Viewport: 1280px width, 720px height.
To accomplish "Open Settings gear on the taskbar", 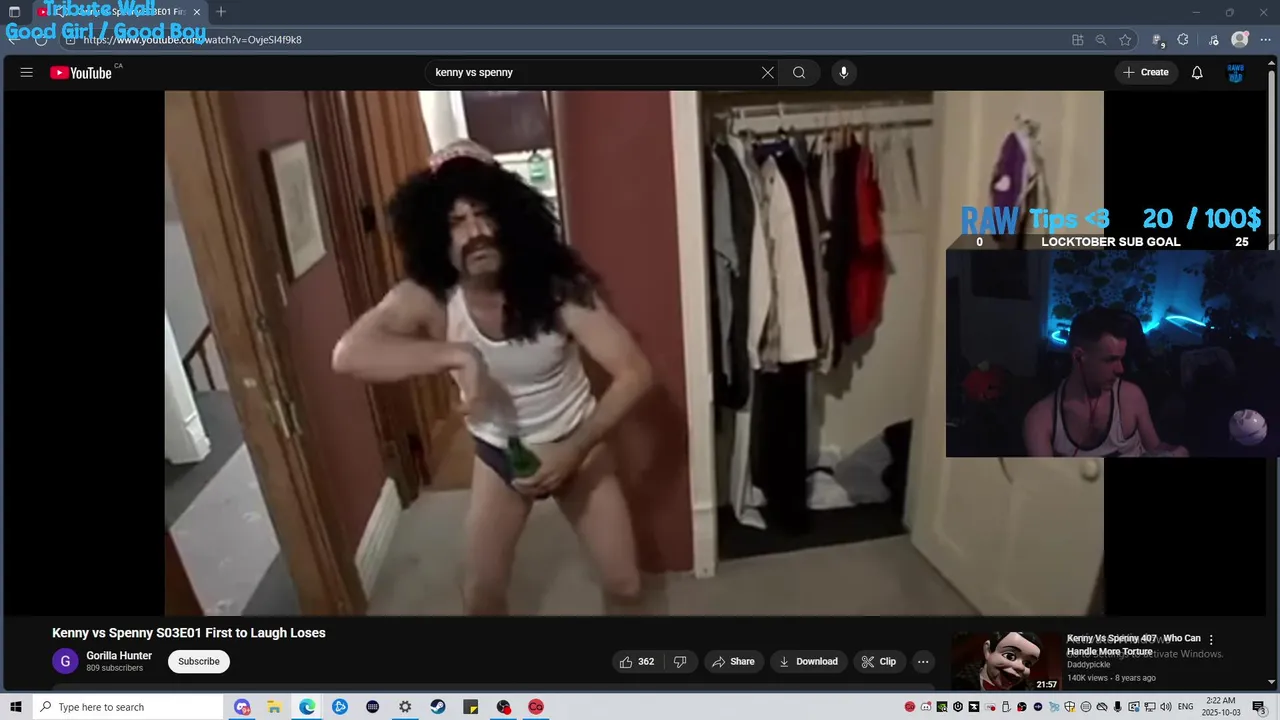I will [x=405, y=707].
